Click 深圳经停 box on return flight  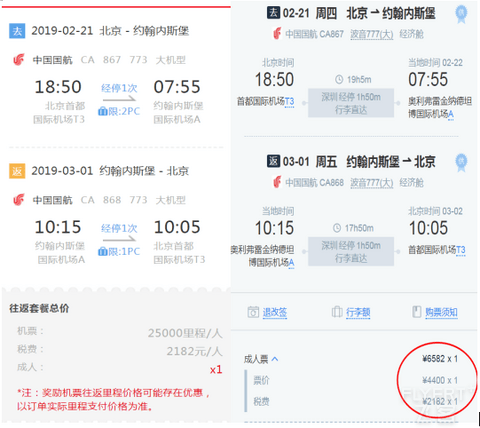pyautogui.click(x=351, y=251)
